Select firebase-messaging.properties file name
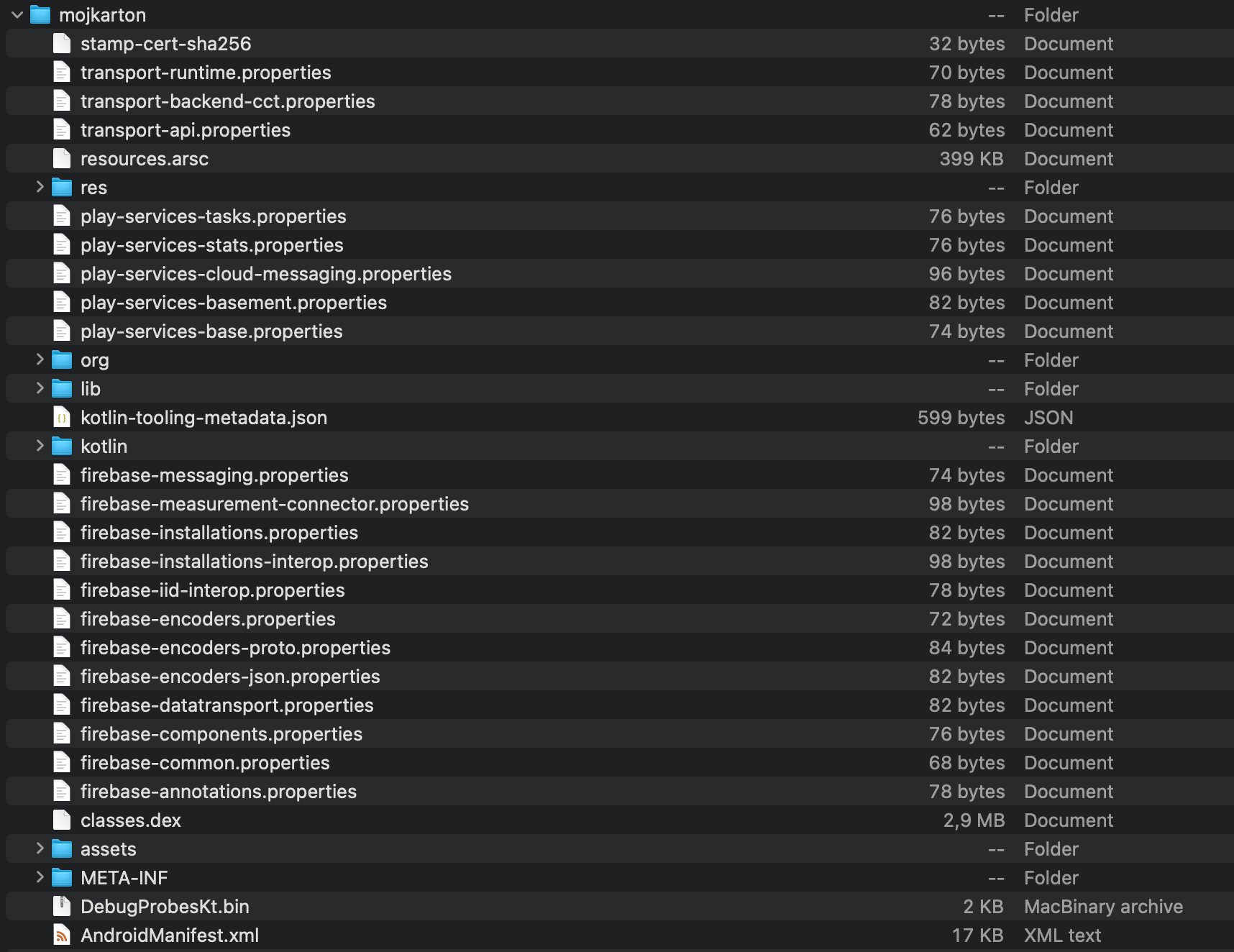Viewport: 1234px width, 952px height. click(x=214, y=475)
